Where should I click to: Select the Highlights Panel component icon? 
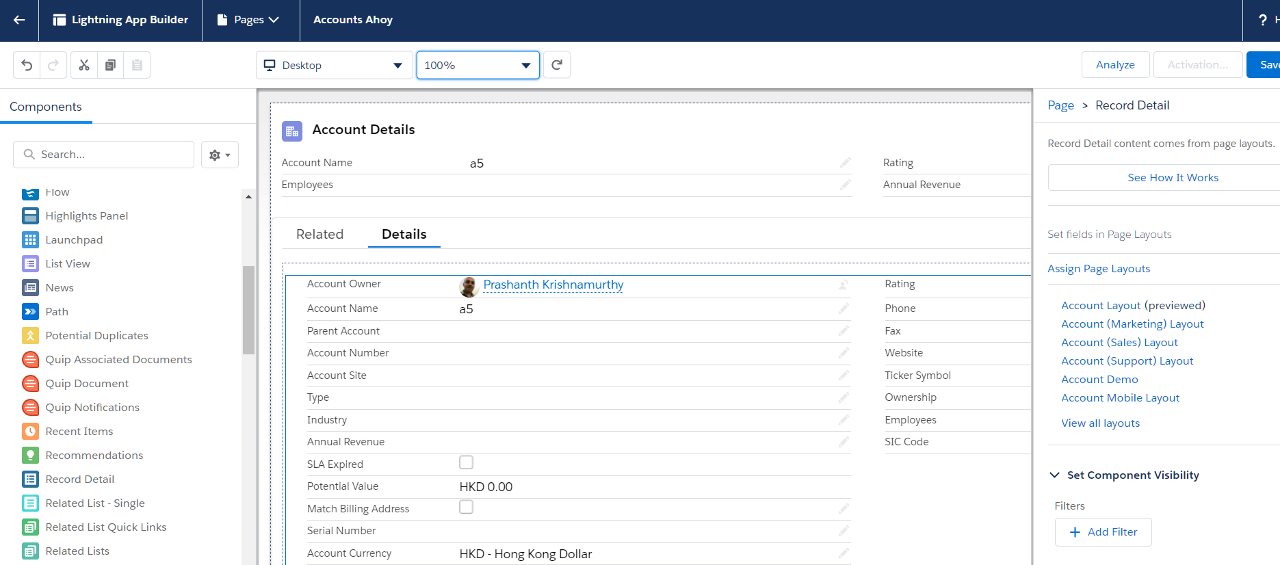point(30,216)
